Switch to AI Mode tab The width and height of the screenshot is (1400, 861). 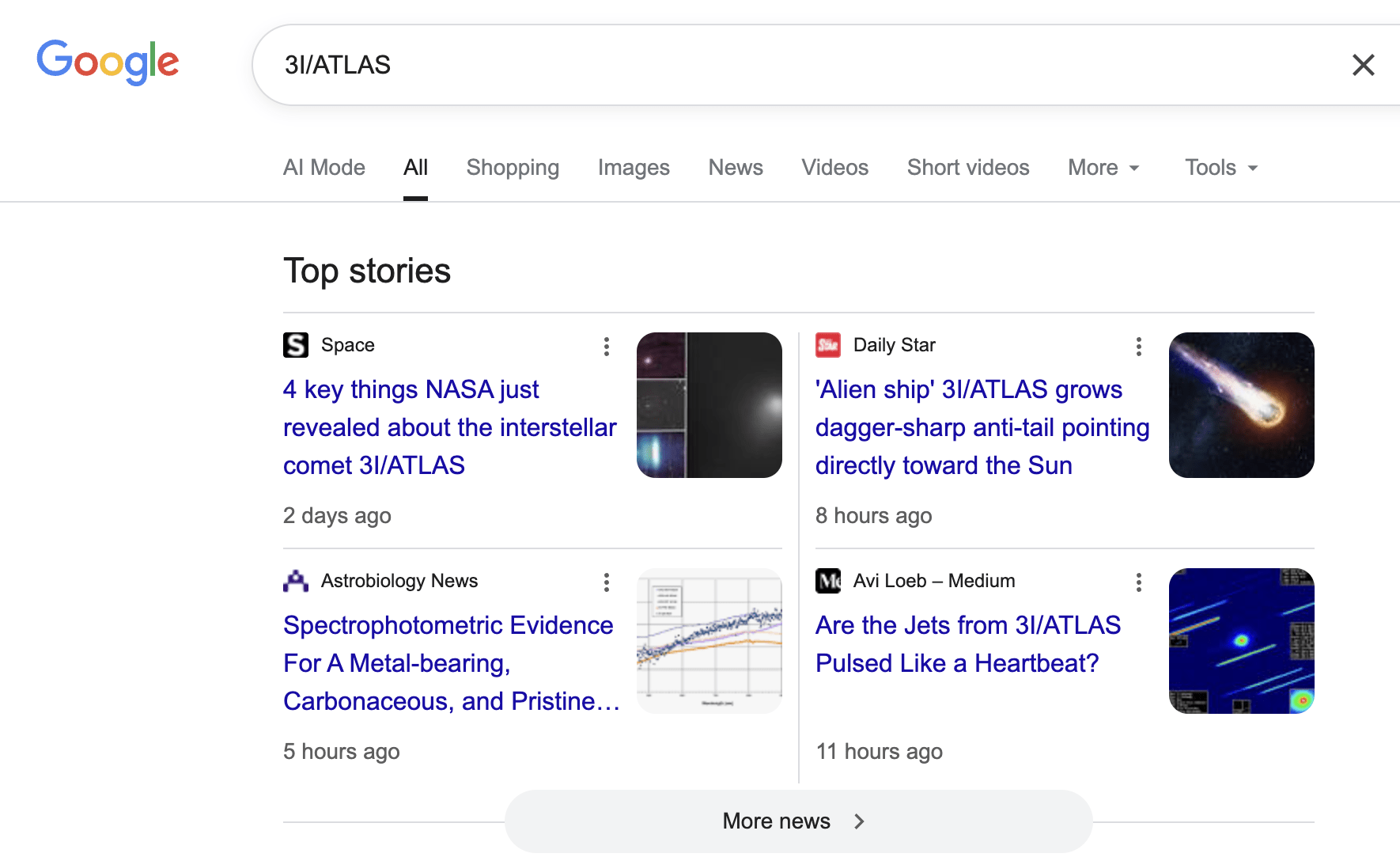tap(324, 168)
